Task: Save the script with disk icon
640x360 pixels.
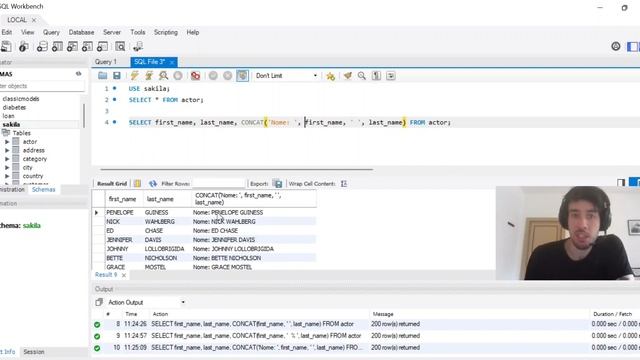Action: click(x=117, y=76)
